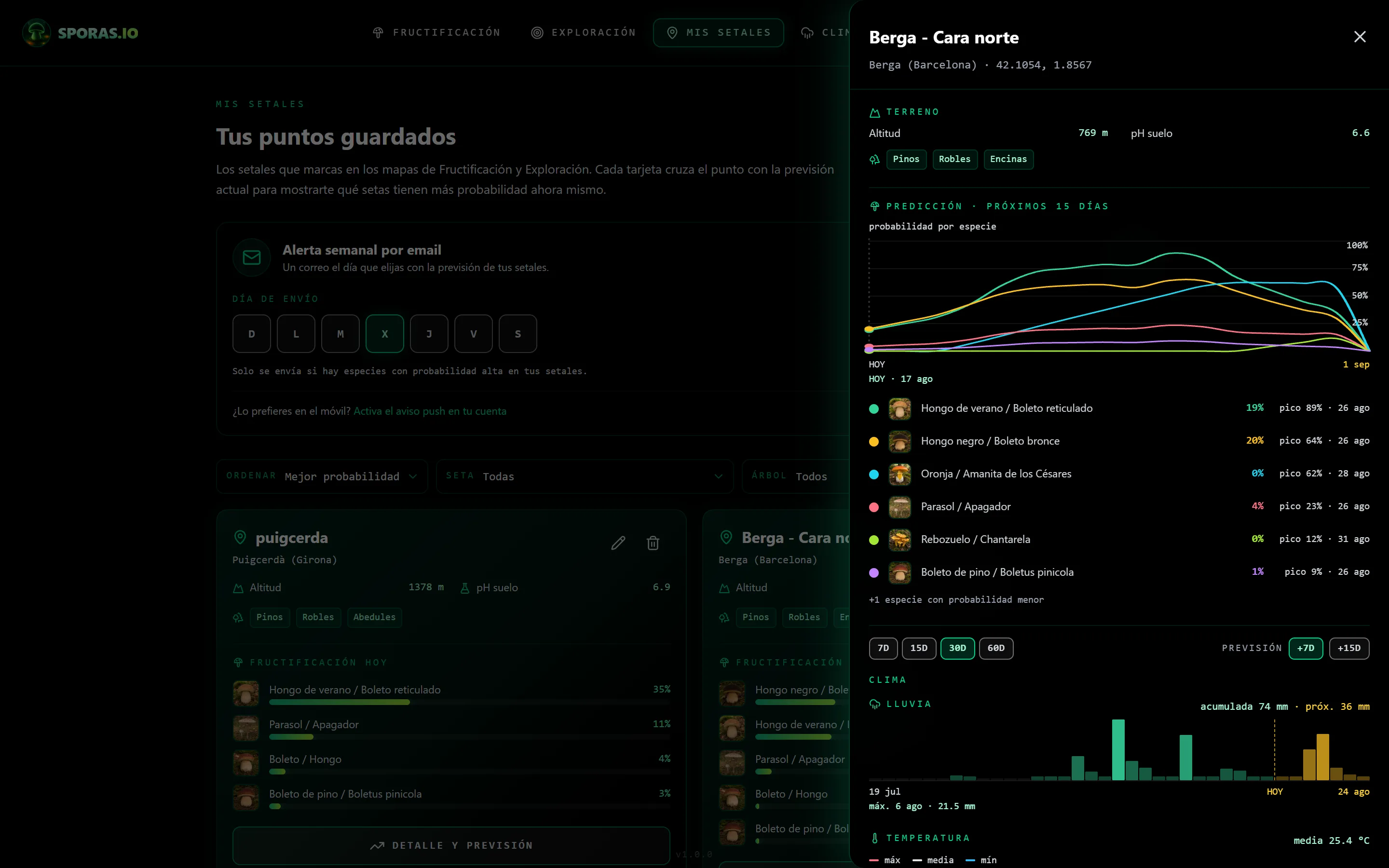Open the Árbol 'Todos' dropdown

(x=795, y=476)
